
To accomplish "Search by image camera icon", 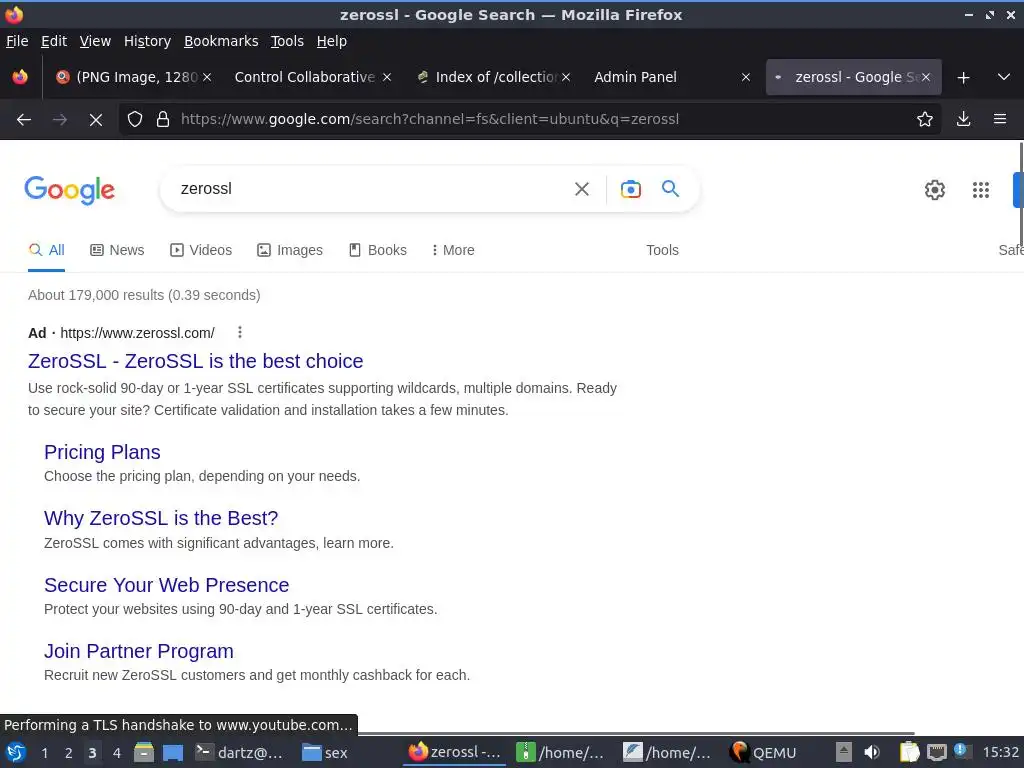I will [631, 189].
